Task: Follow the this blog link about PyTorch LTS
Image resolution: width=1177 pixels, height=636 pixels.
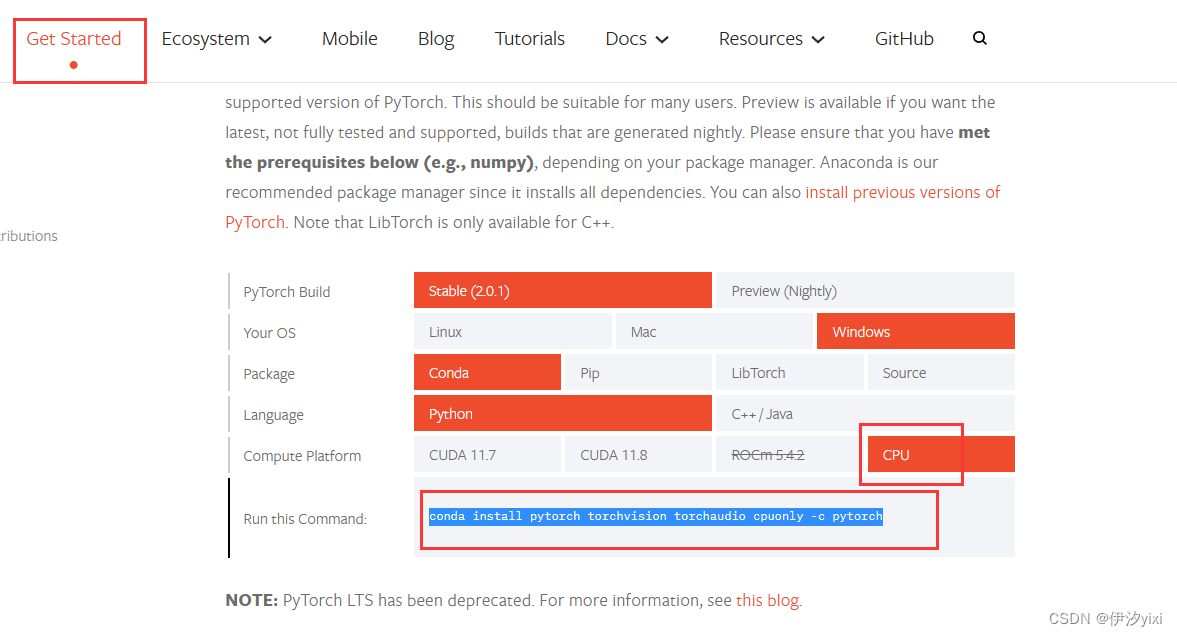Action: 766,599
